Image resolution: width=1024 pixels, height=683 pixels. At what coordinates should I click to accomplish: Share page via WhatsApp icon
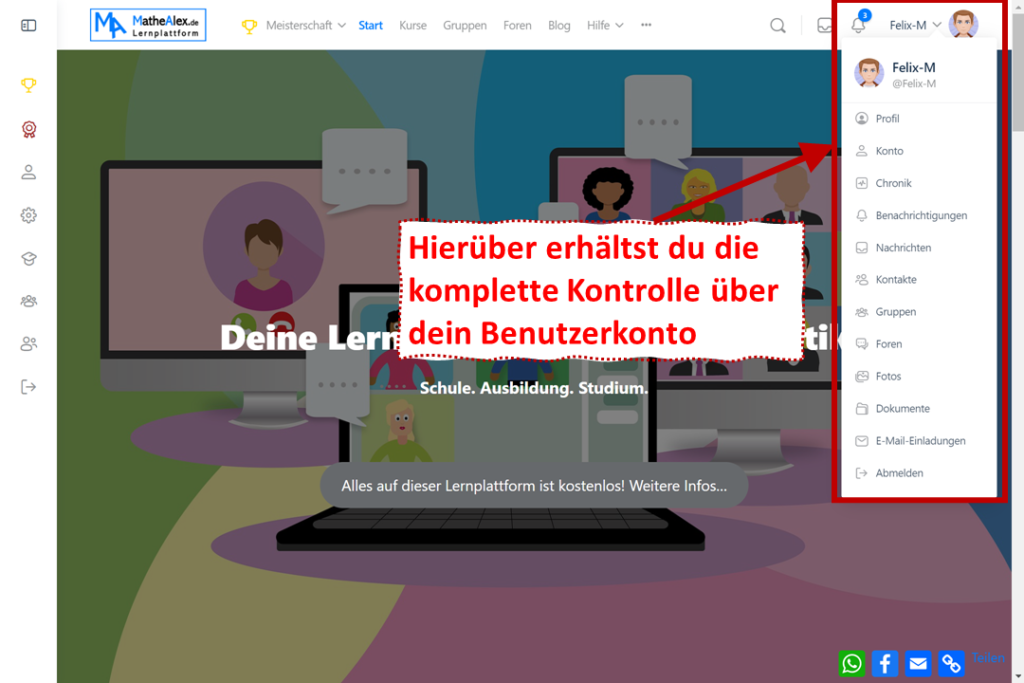[x=852, y=662]
